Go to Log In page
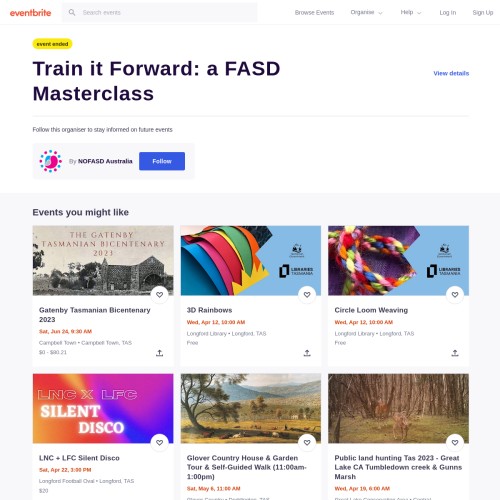Image resolution: width=500 pixels, height=500 pixels. [x=448, y=13]
